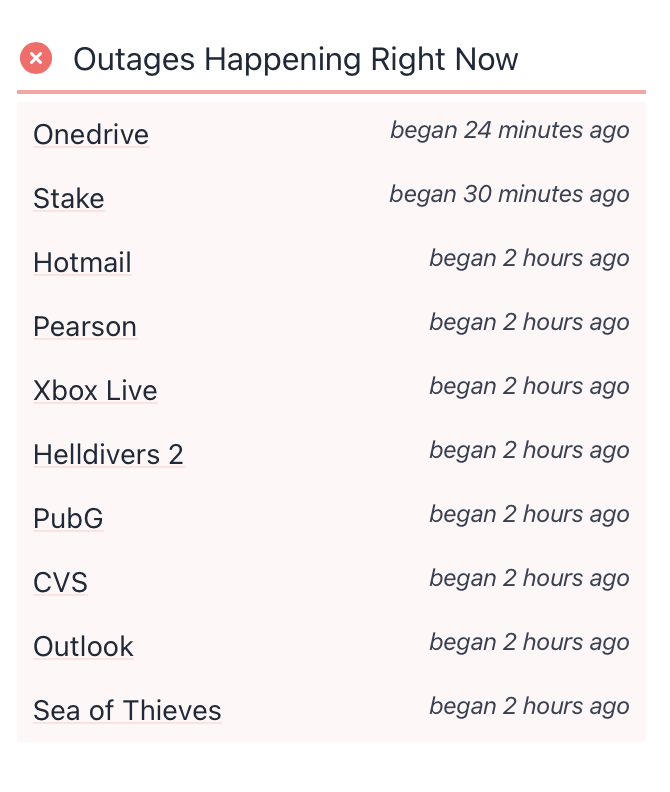Click the Helldivers 2 outage start time
The width and height of the screenshot is (670, 792).
[x=529, y=450]
